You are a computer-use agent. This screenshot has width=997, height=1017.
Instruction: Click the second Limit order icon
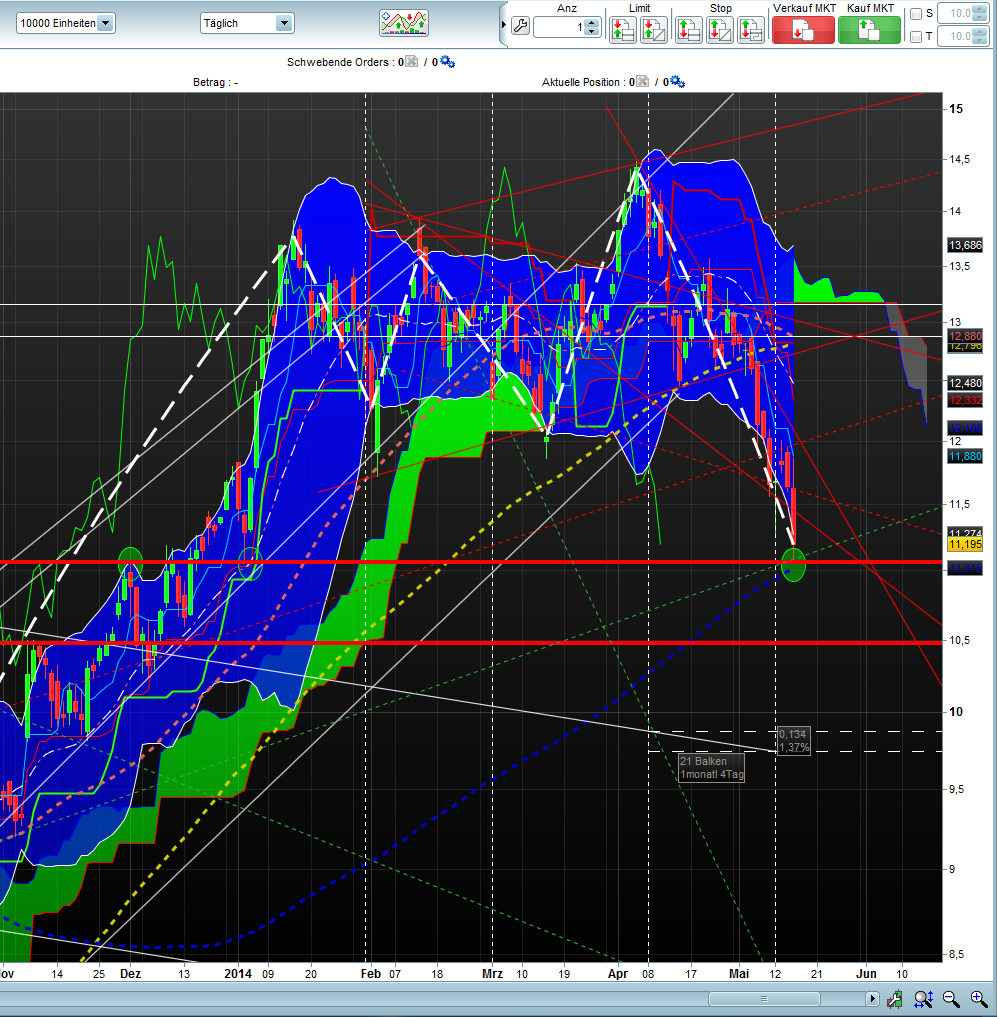coord(652,28)
